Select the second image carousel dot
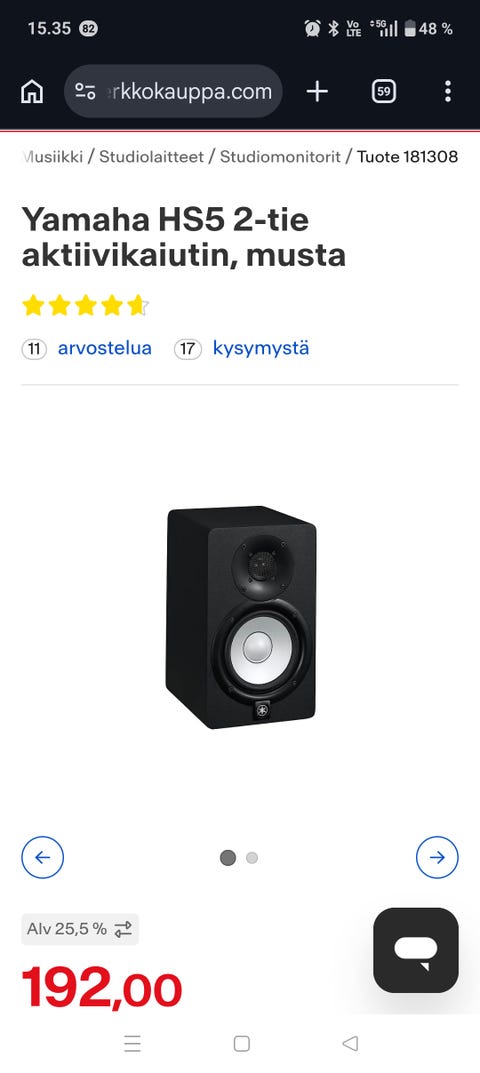Image resolution: width=480 pixels, height=1073 pixels. pos(252,857)
